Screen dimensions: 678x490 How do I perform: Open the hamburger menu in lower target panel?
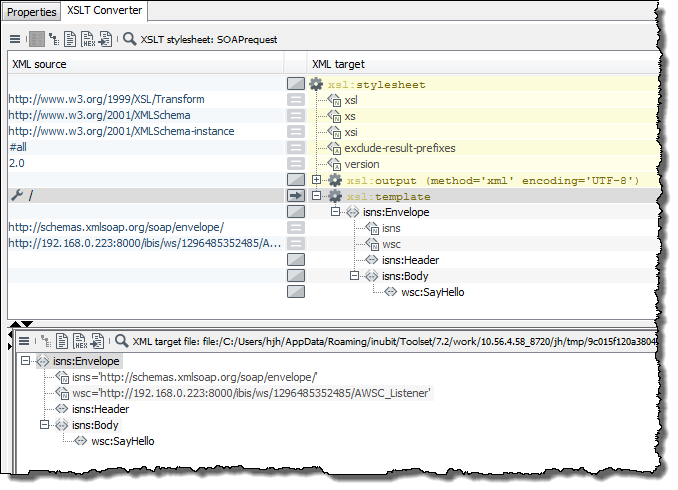pos(25,341)
